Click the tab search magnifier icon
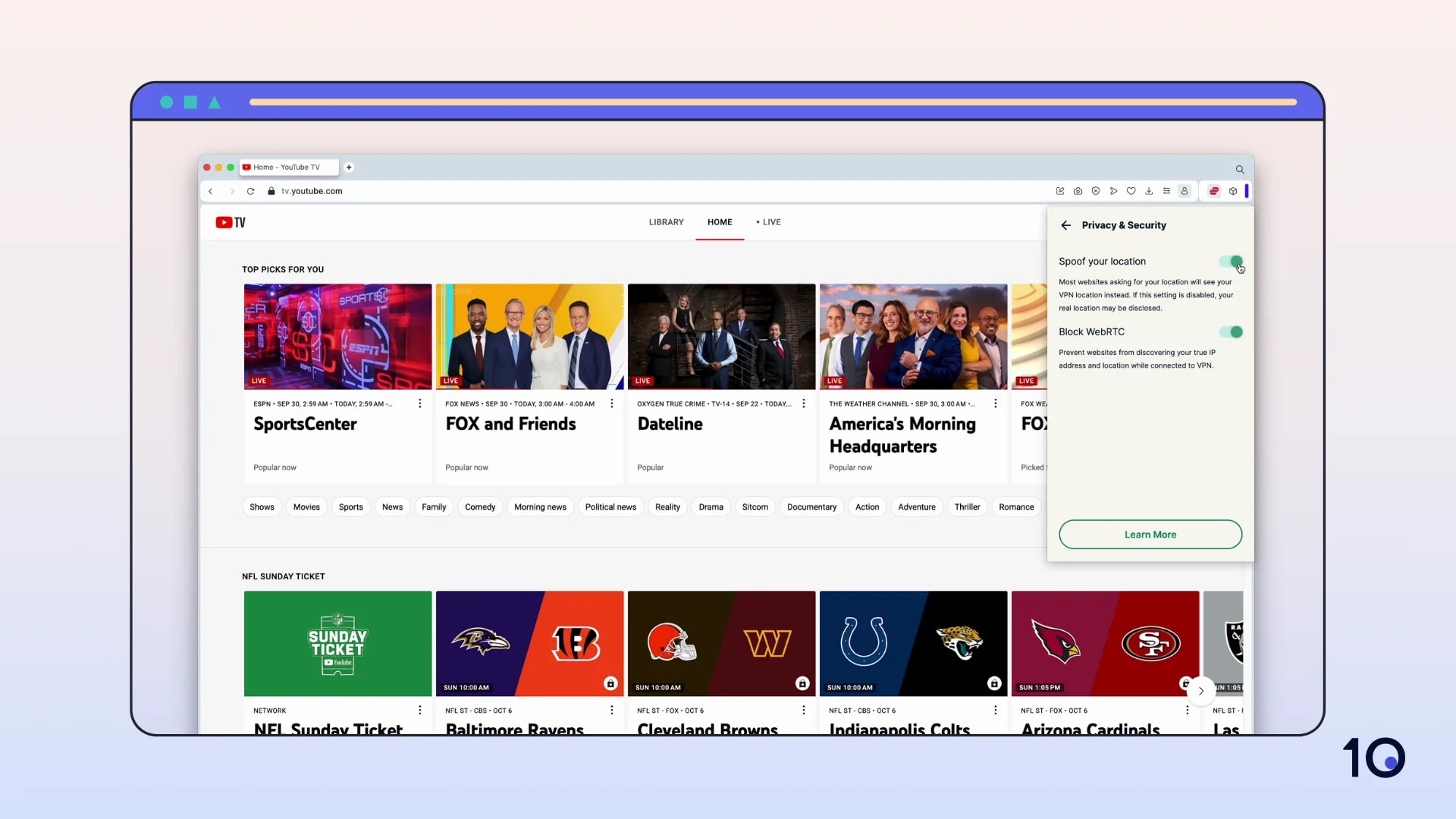1456x819 pixels. tap(1240, 169)
